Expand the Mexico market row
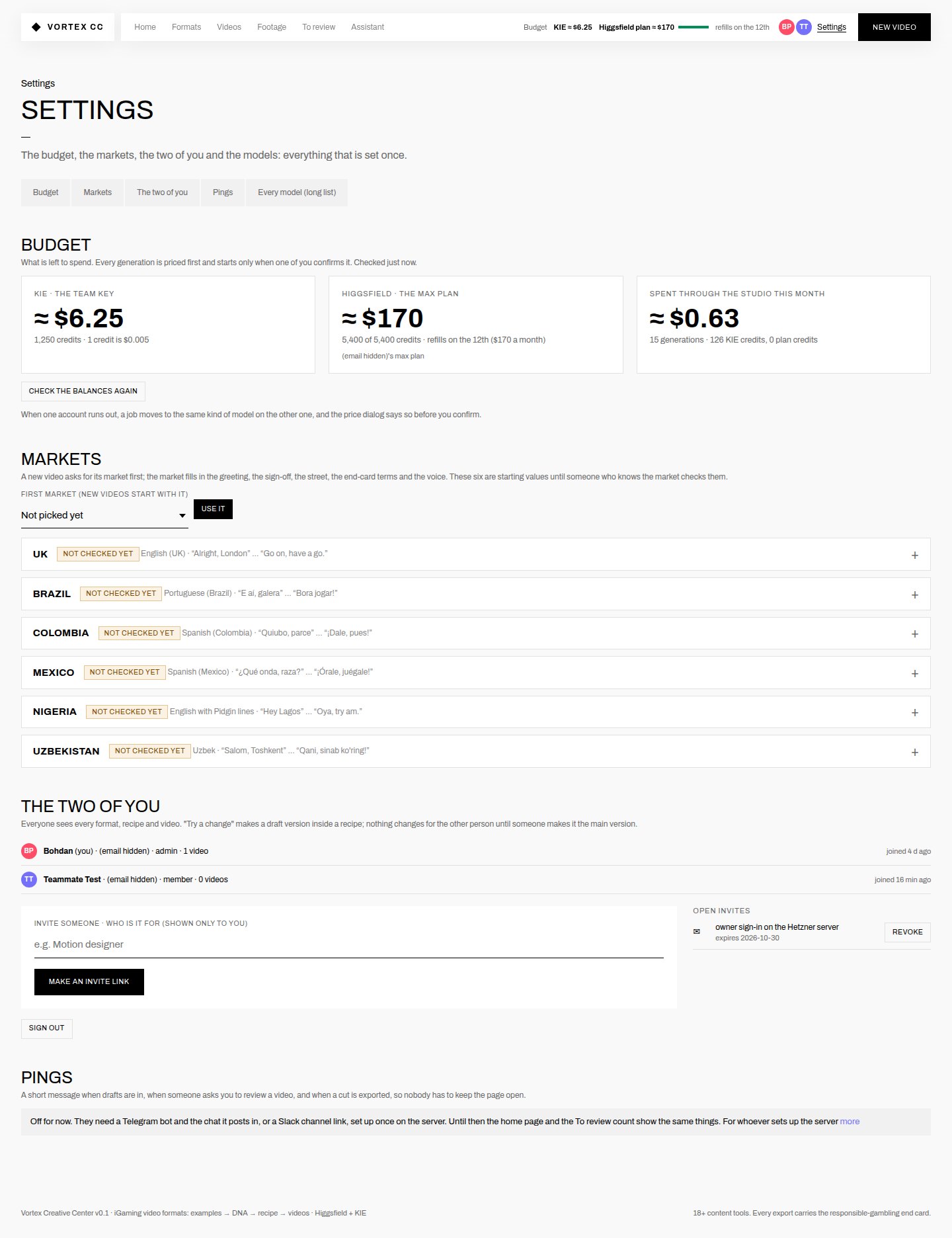 tap(475, 673)
